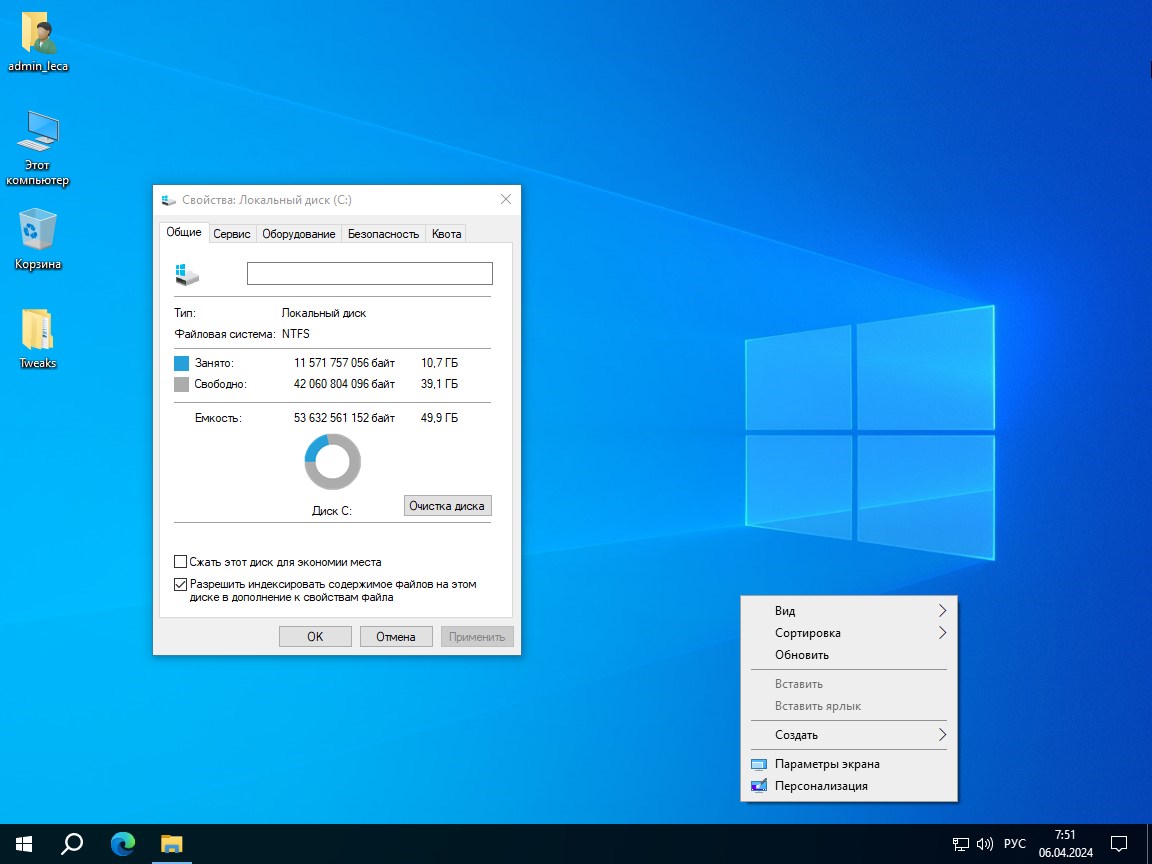Enable Сжать этот диск checkbox

[x=181, y=562]
